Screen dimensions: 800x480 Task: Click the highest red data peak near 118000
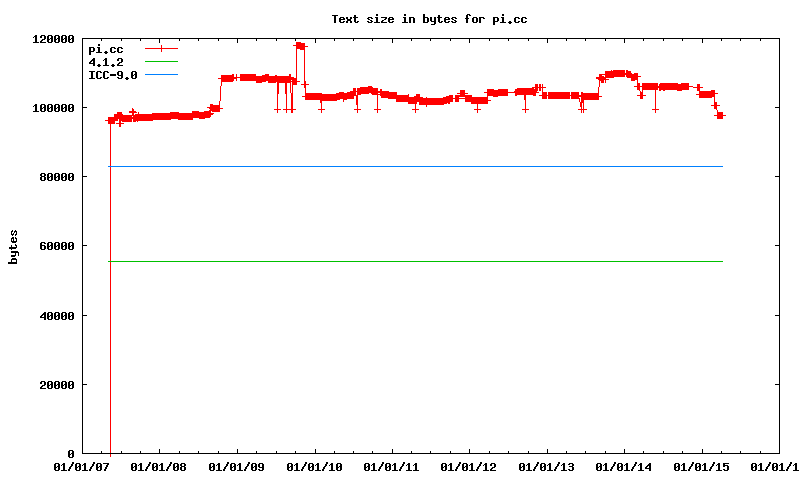299,45
